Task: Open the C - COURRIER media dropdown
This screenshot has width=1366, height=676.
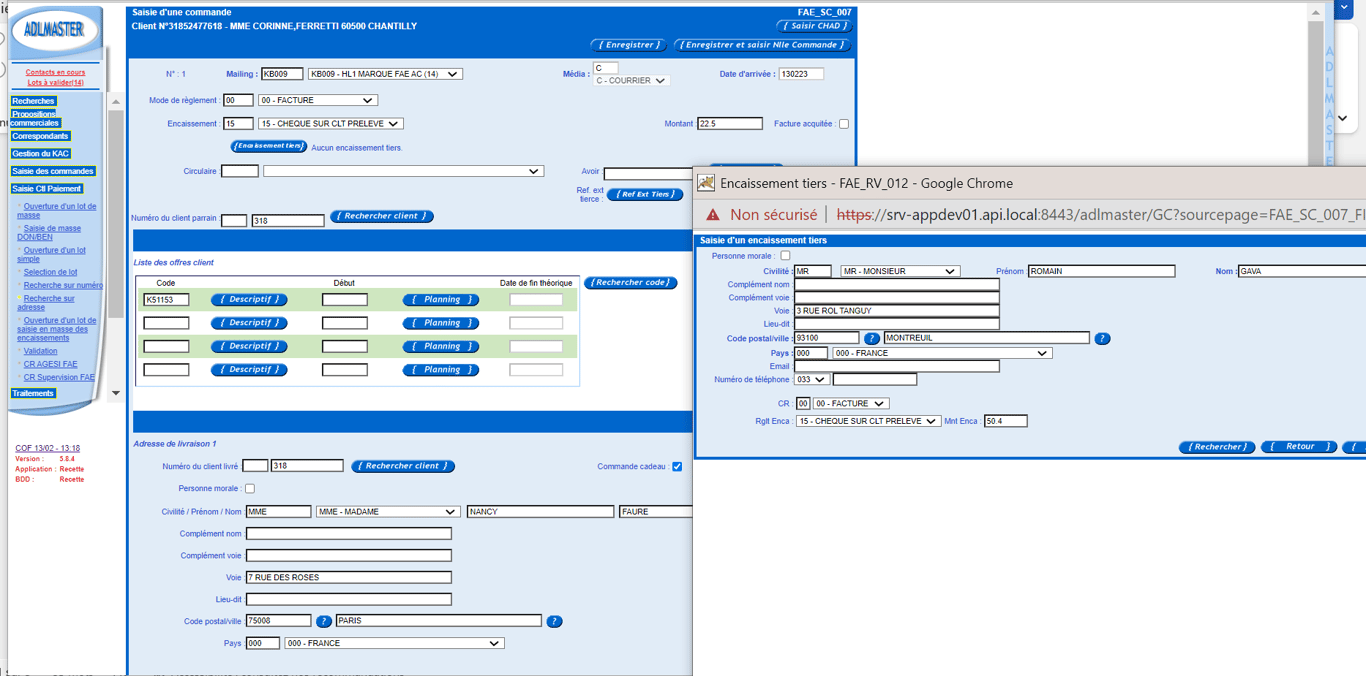Action: pos(631,81)
